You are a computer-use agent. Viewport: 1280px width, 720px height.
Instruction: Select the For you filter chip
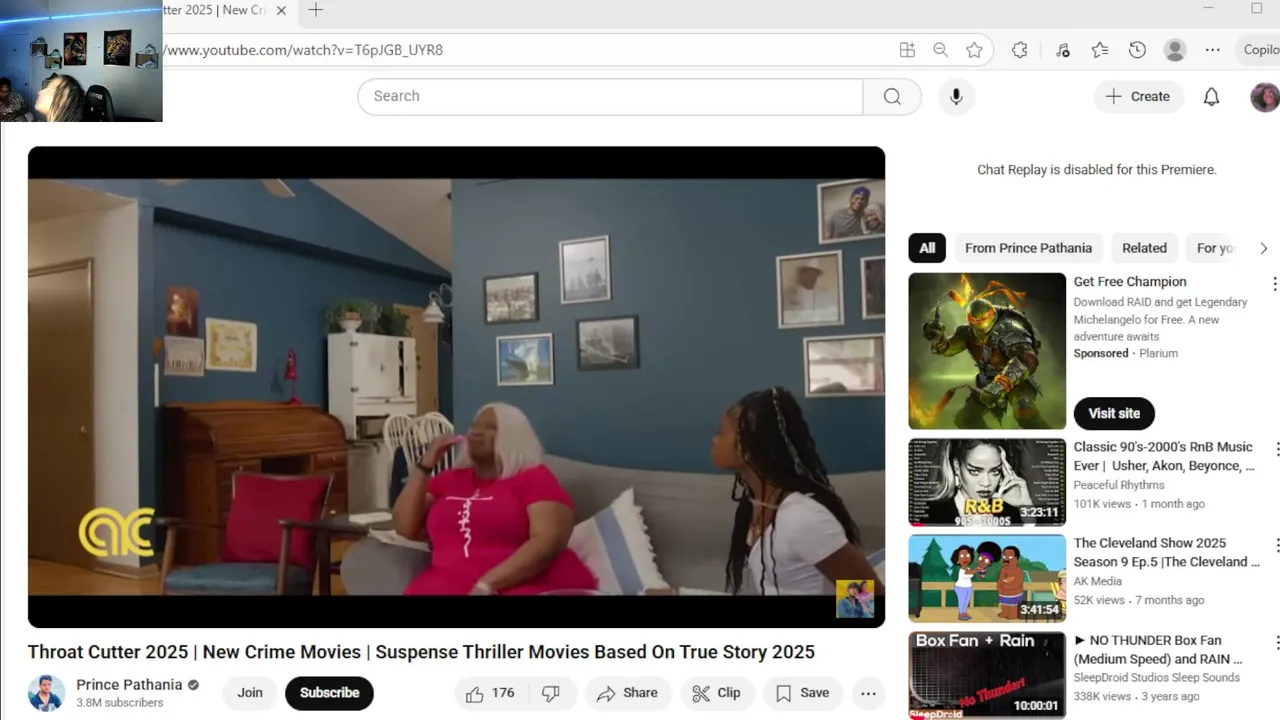[x=1215, y=248]
